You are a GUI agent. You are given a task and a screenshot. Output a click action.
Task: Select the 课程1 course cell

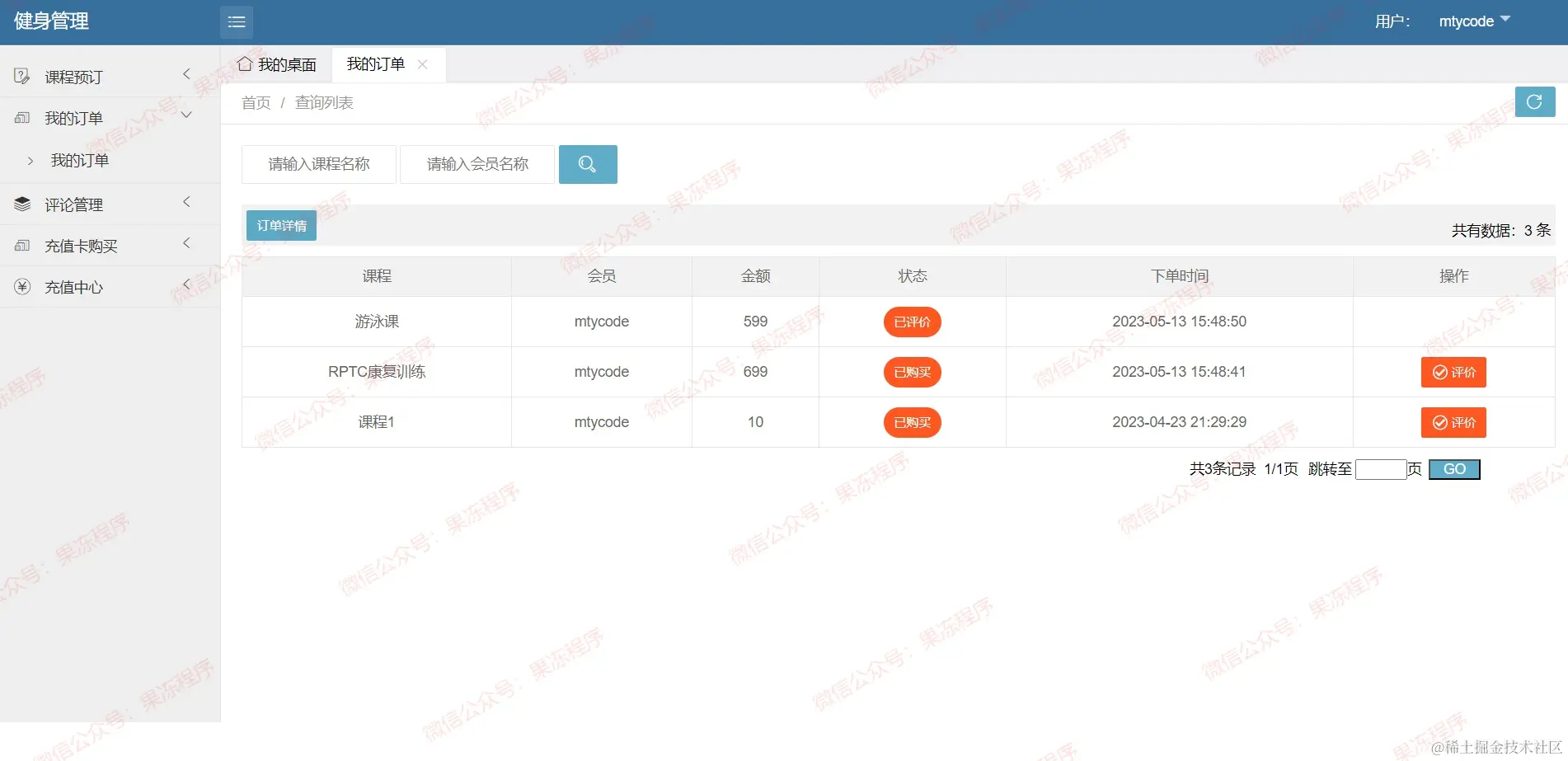(x=377, y=422)
